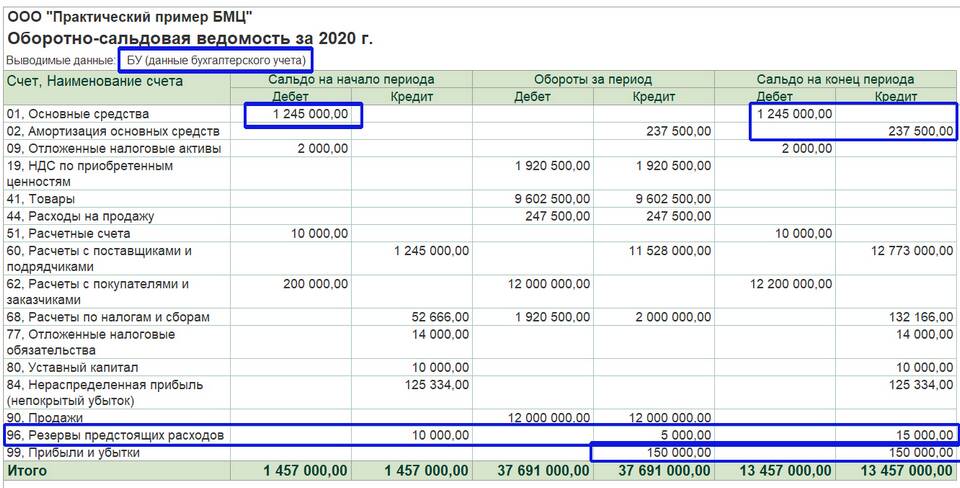Select the row '41, Товары'
Viewport: 960px width, 488px height.
click(x=481, y=199)
